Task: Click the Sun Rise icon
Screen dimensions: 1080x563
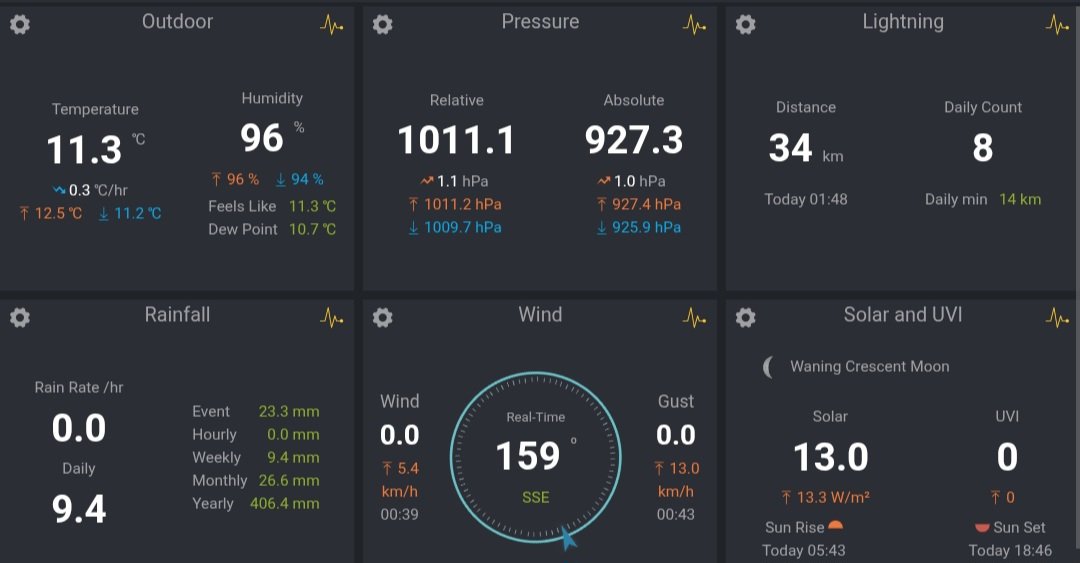Action: coord(835,526)
